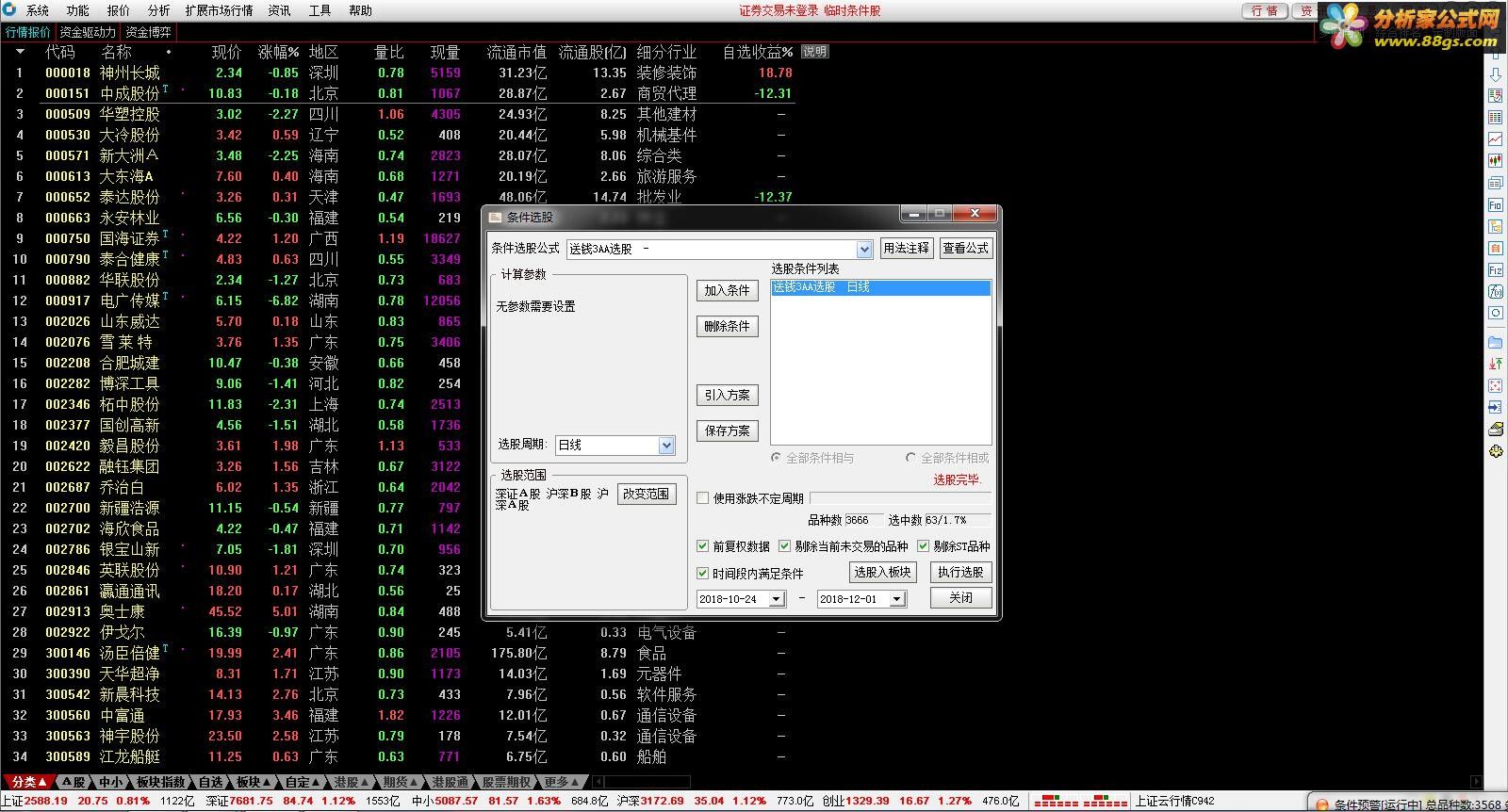Open the red line-chart icon in sidebar
Screen dimensions: 1508x812
1495,139
